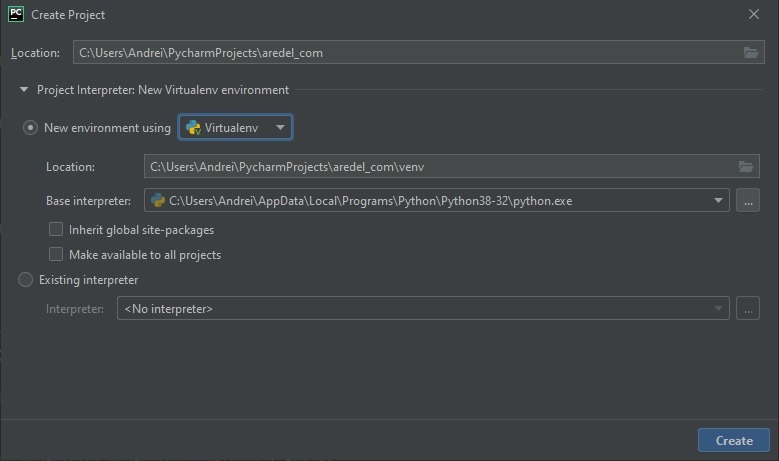Screen dimensions: 779x461
Task: Click the Base interpreter python.exe path
Action: [371, 201]
